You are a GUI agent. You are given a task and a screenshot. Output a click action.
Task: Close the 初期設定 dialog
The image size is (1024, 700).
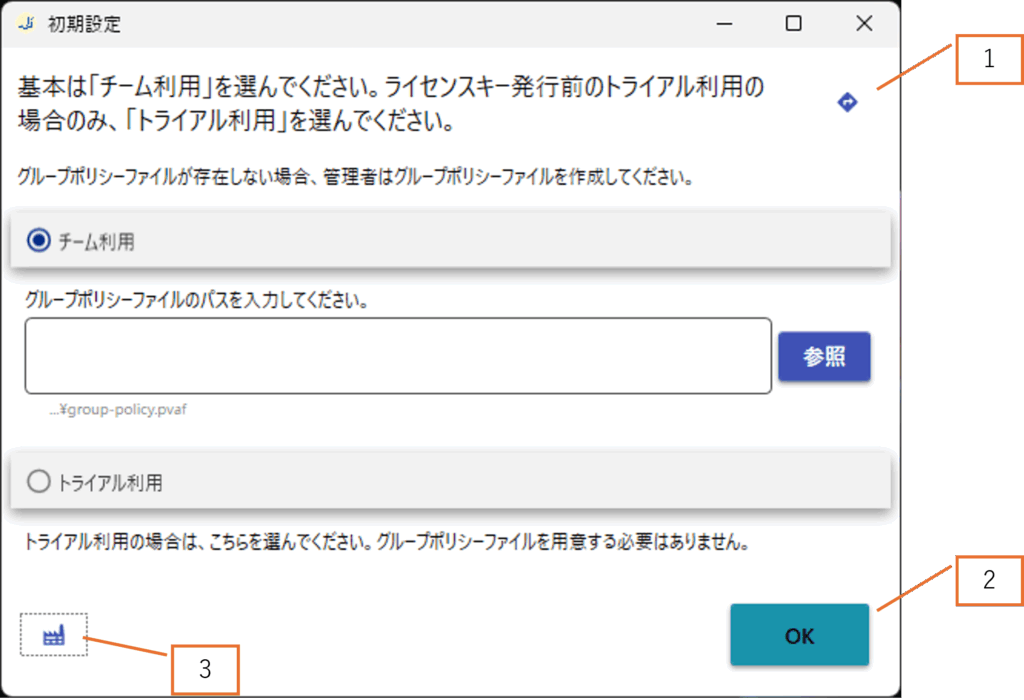(x=864, y=24)
